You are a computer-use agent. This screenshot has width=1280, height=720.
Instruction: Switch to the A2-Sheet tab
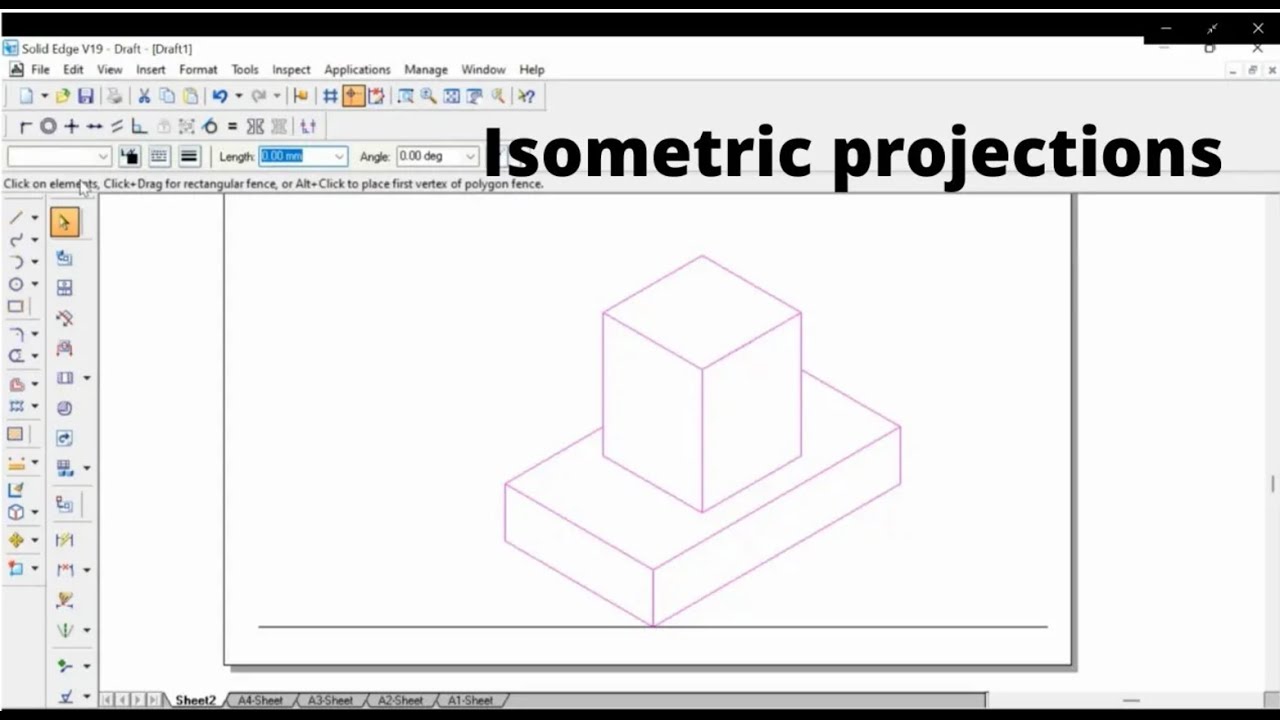(x=400, y=700)
